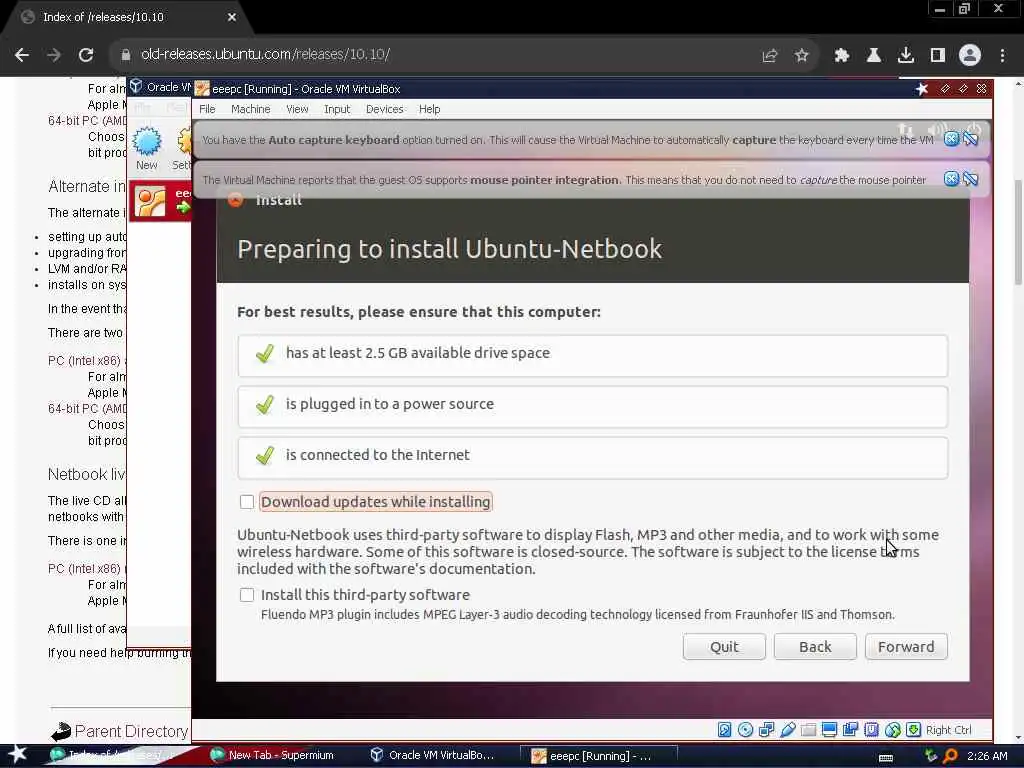
Task: Click the 2:26 AM clock
Action: (x=987, y=756)
